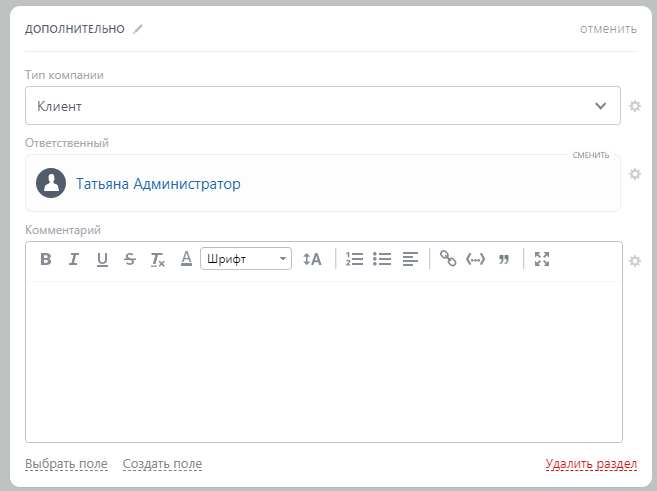Click СМЕНИТЬ to change responsible person

(x=591, y=155)
